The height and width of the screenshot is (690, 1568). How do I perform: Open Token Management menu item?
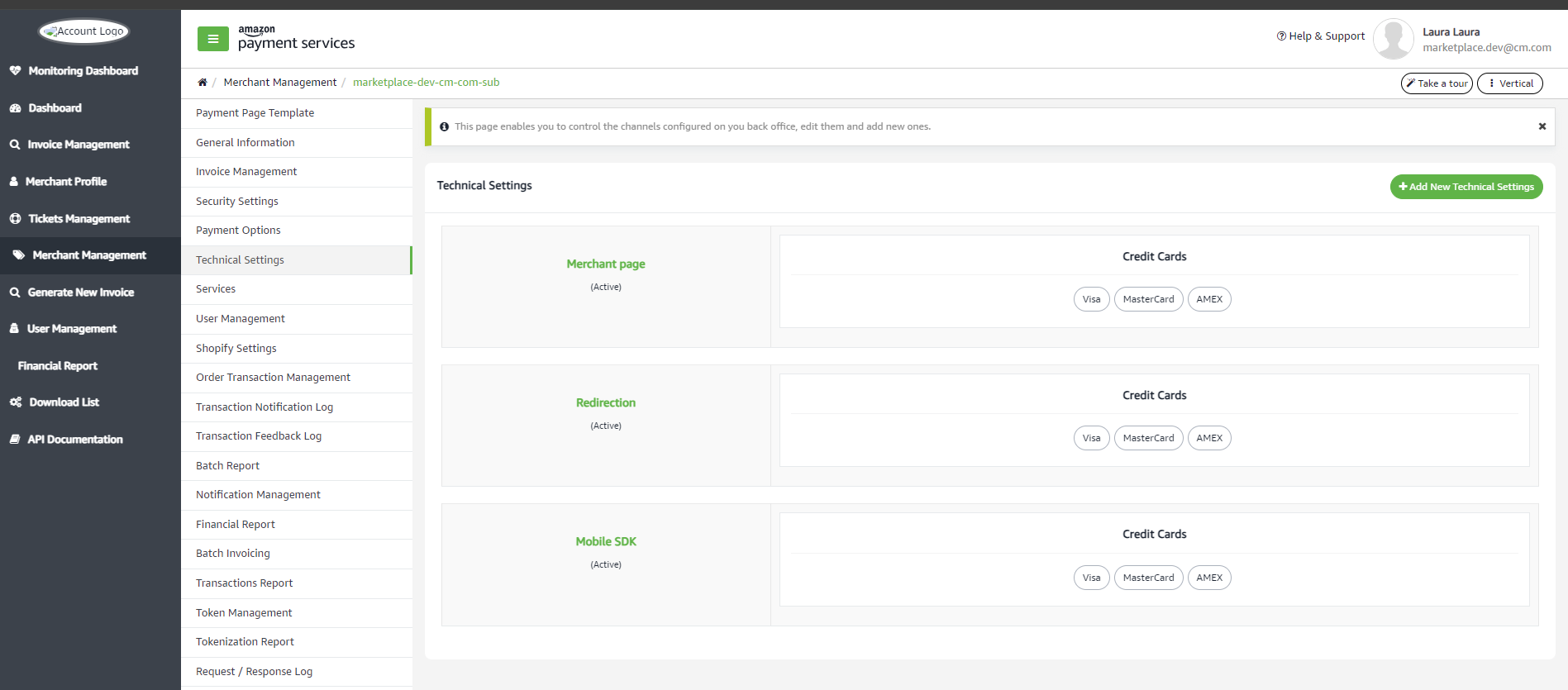click(297, 613)
